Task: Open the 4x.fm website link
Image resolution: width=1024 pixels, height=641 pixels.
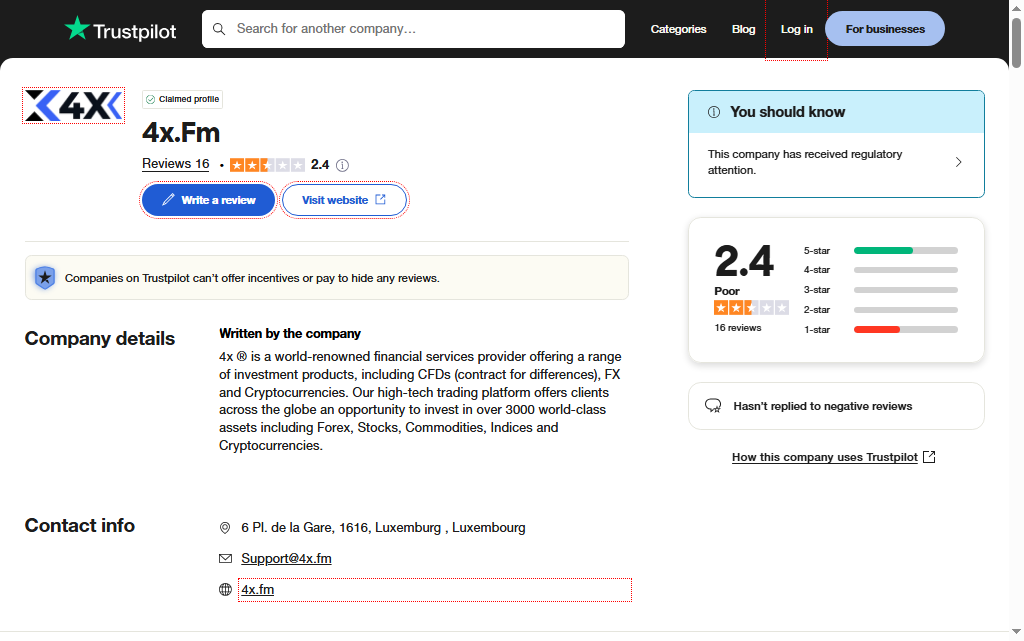Action: 257,589
